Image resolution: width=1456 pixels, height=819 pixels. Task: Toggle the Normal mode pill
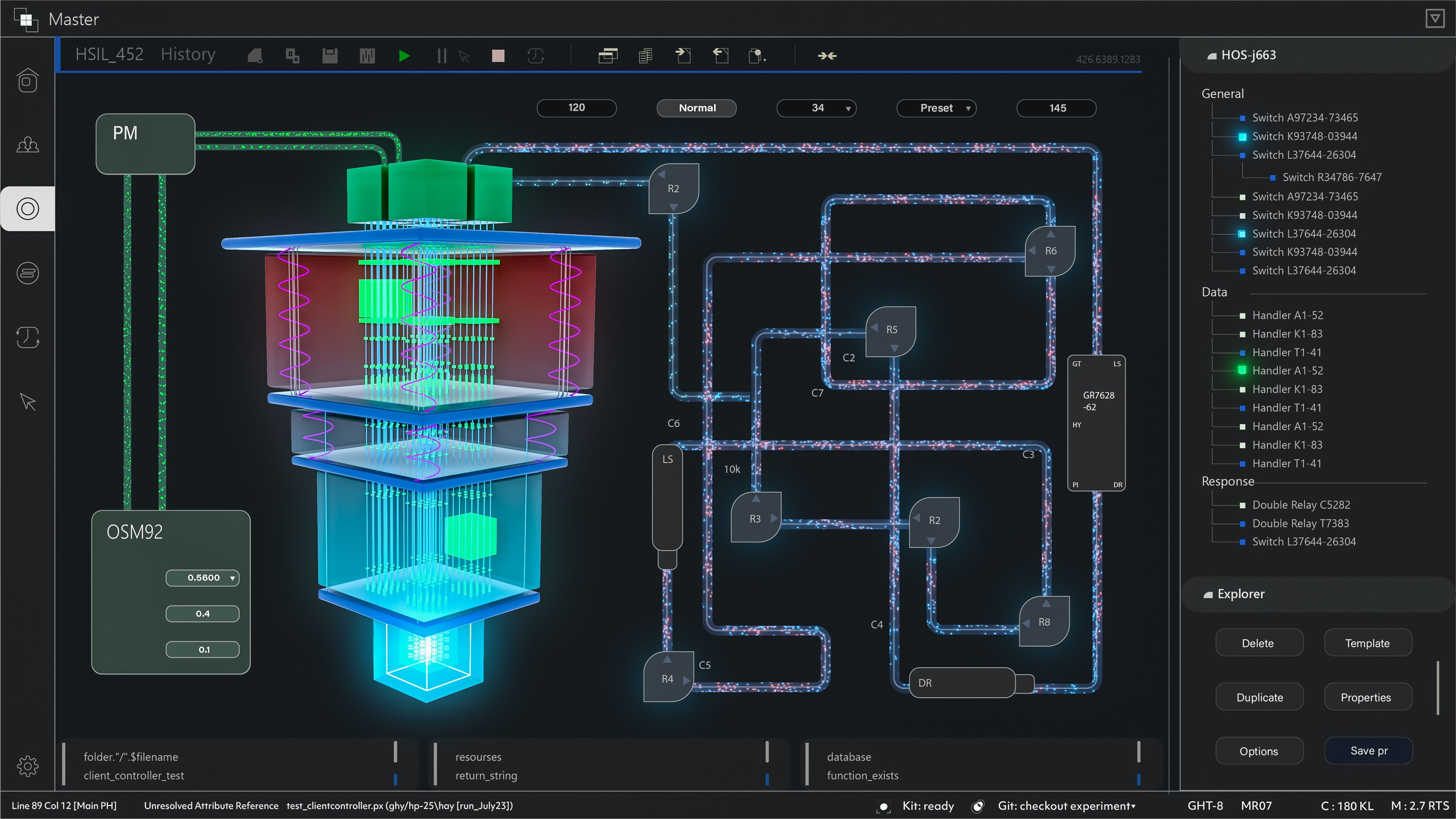tap(697, 108)
